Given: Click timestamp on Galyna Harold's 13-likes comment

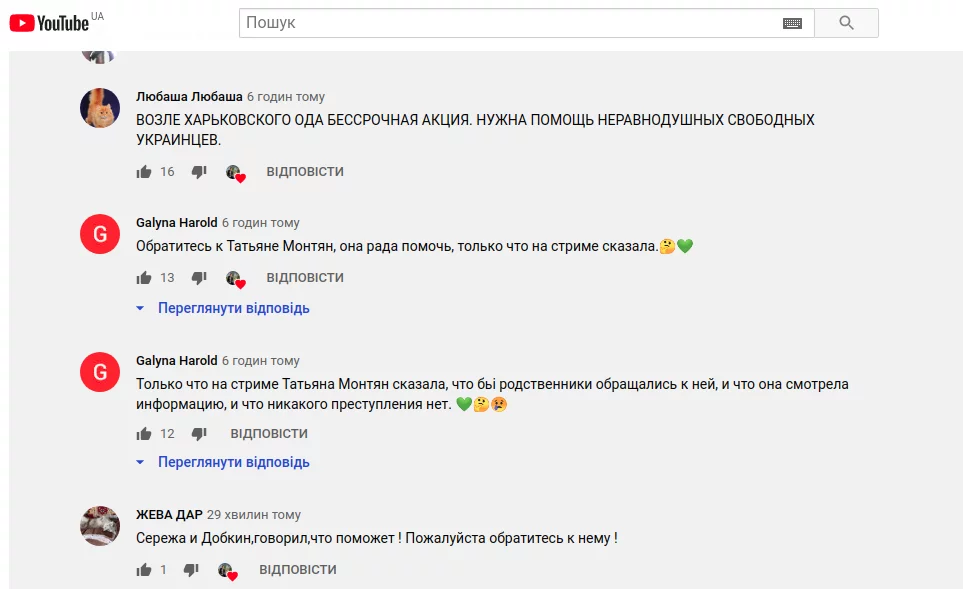Looking at the screenshot, I should point(261,223).
